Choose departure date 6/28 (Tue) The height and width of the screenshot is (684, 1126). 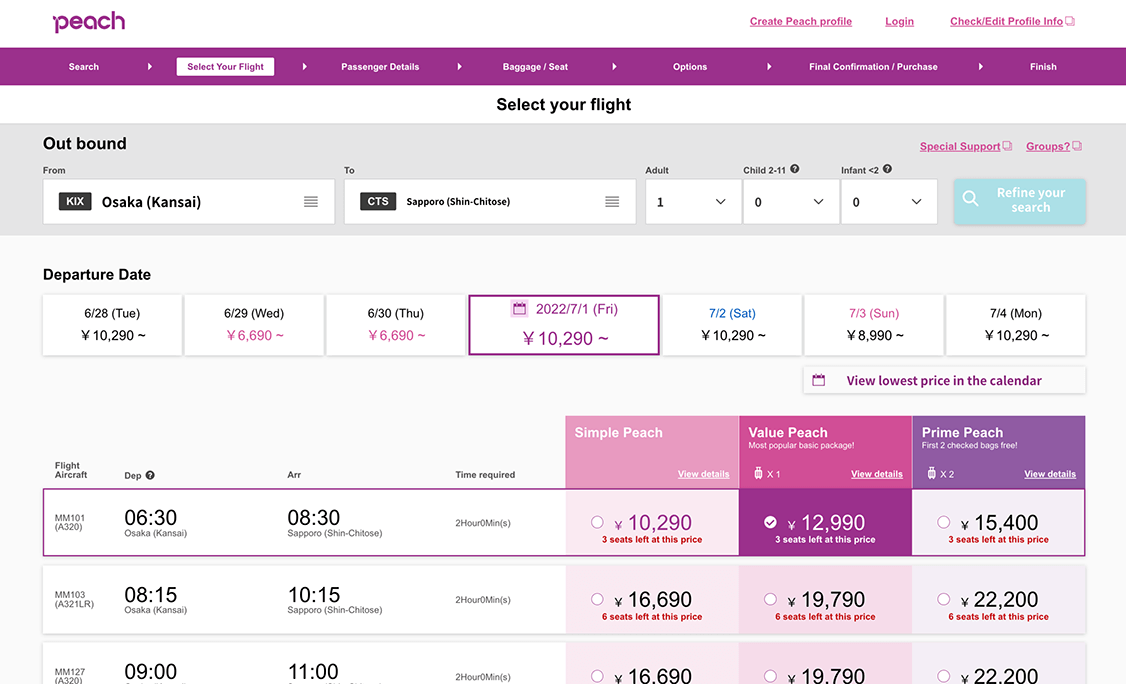(112, 325)
